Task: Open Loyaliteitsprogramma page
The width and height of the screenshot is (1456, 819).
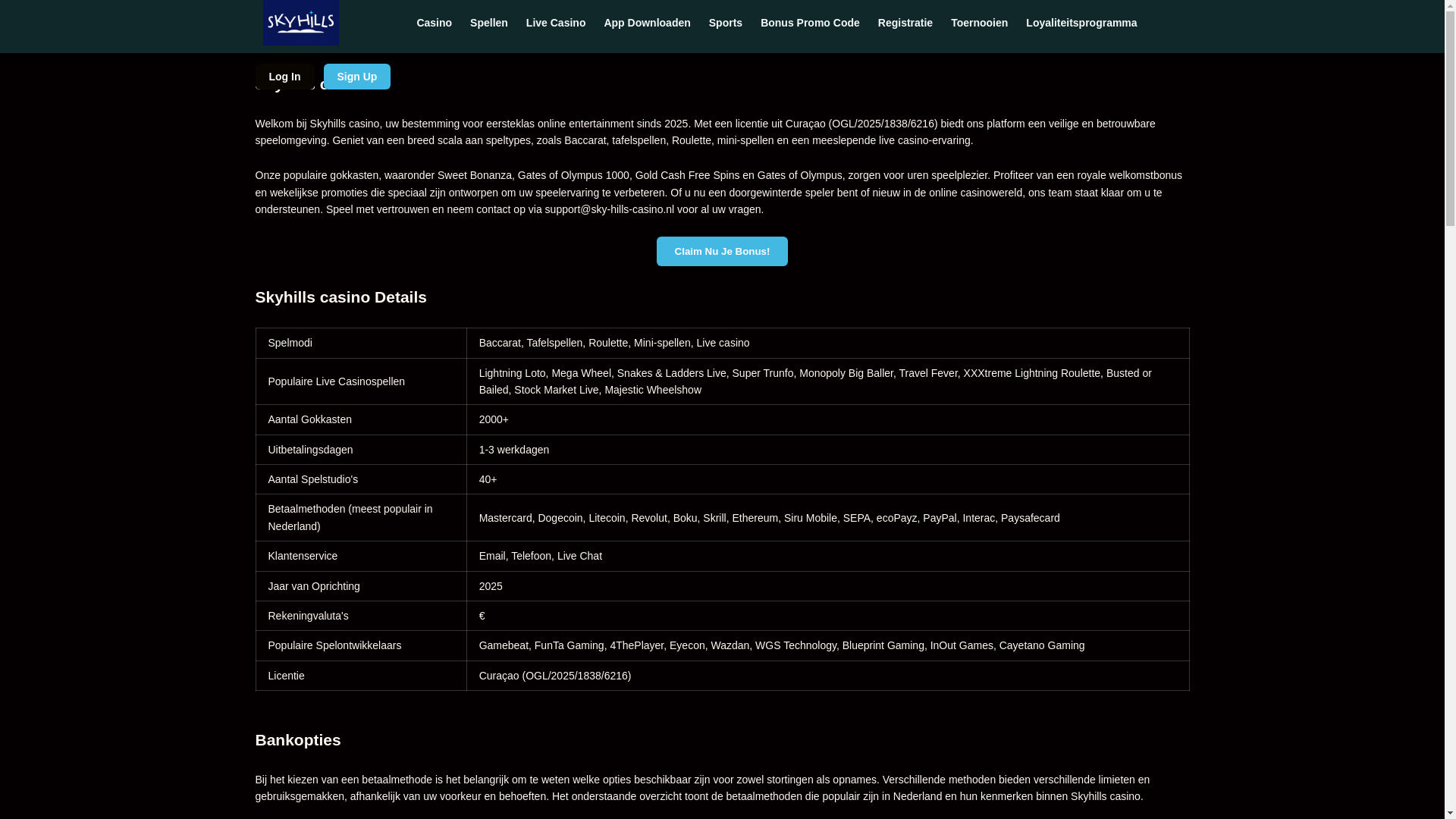Action: pos(1081,23)
